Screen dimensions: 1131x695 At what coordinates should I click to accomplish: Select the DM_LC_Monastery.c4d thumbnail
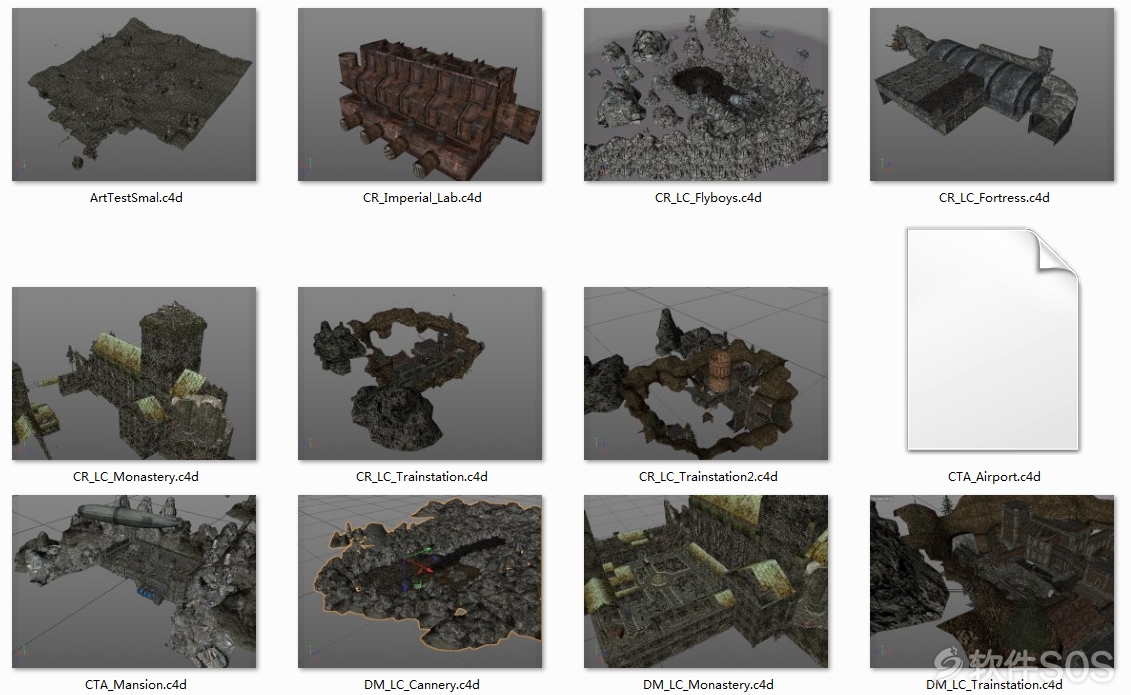pyautogui.click(x=706, y=581)
